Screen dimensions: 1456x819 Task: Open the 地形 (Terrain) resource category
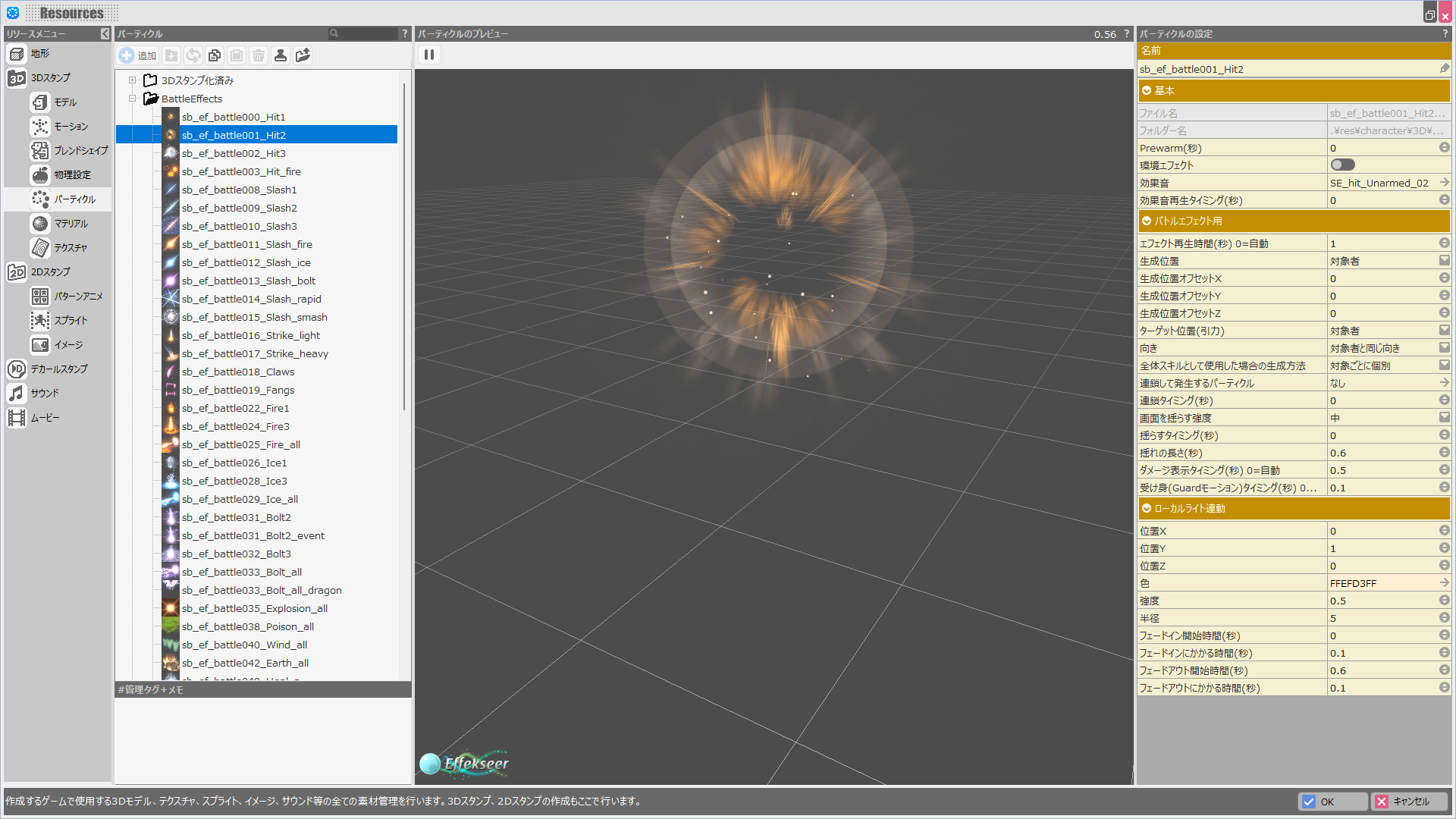coord(39,54)
